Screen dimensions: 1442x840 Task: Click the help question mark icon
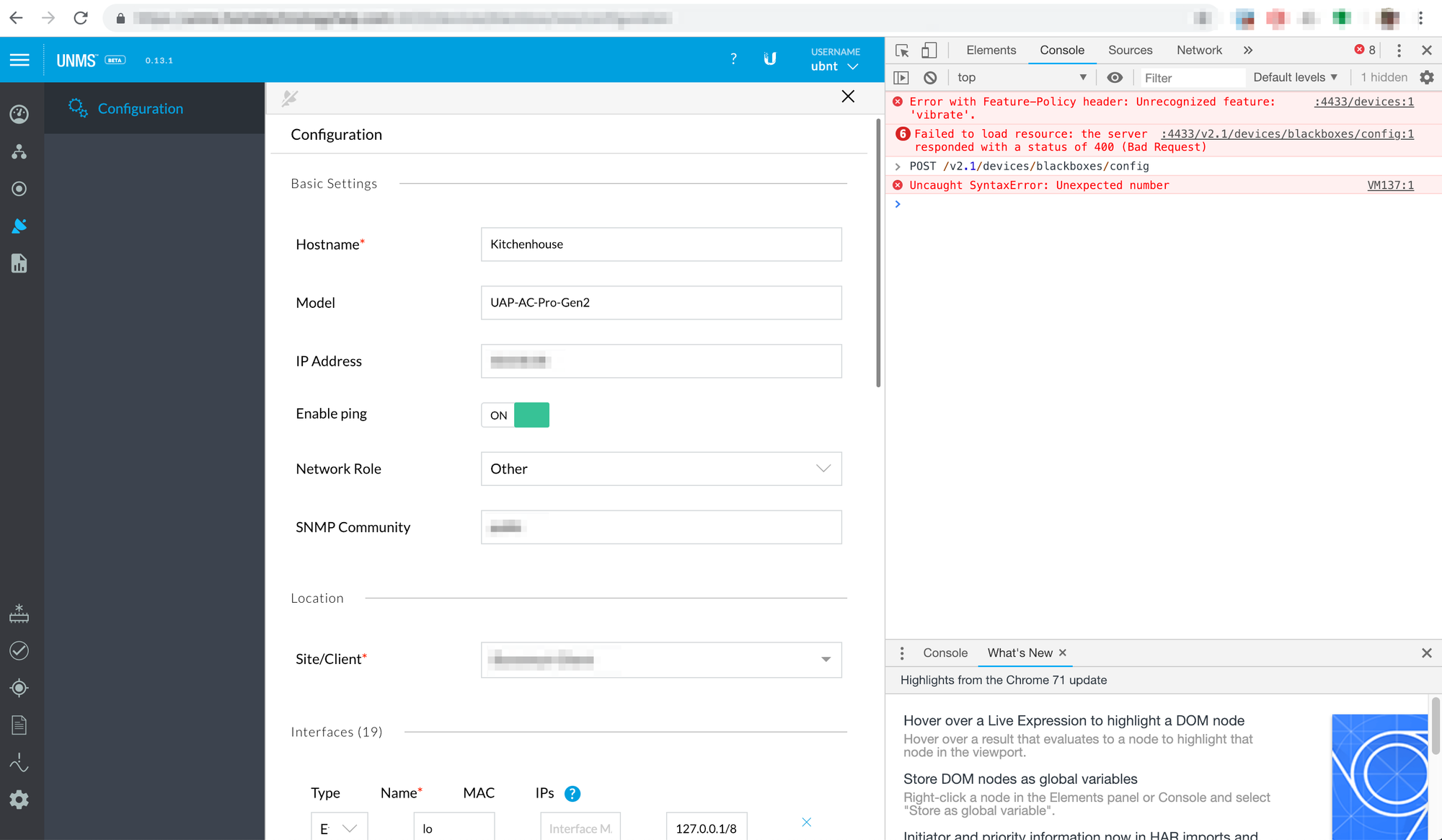coord(733,59)
